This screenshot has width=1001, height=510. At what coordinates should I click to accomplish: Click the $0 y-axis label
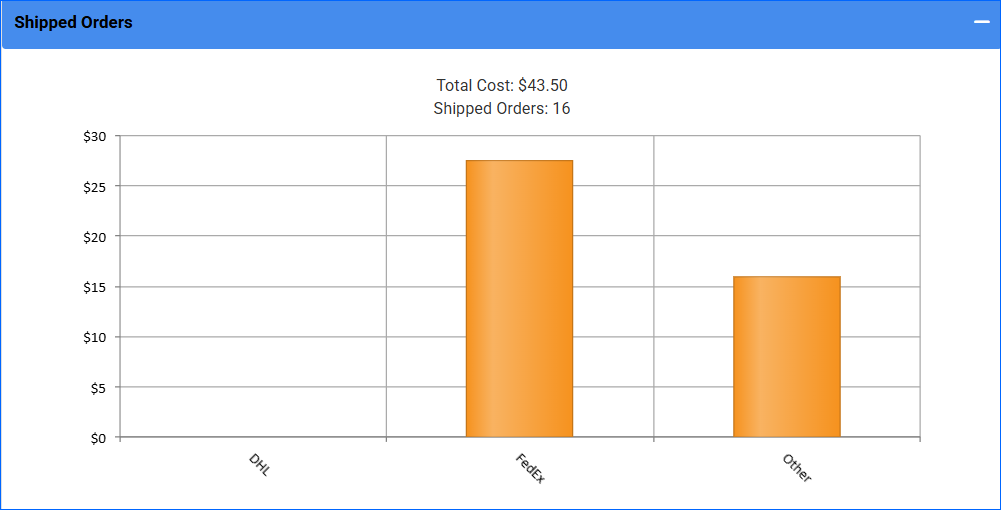click(98, 438)
